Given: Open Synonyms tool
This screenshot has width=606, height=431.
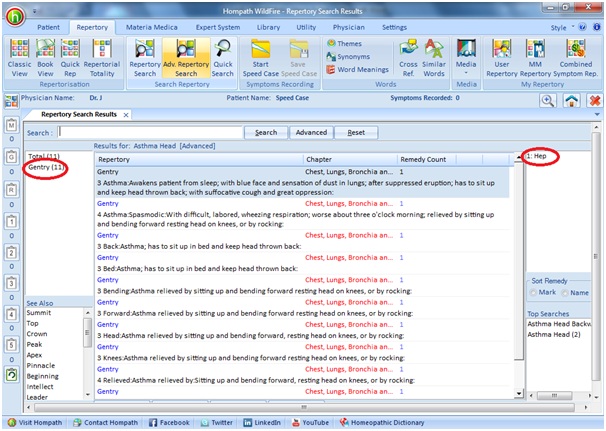Looking at the screenshot, I should point(348,56).
